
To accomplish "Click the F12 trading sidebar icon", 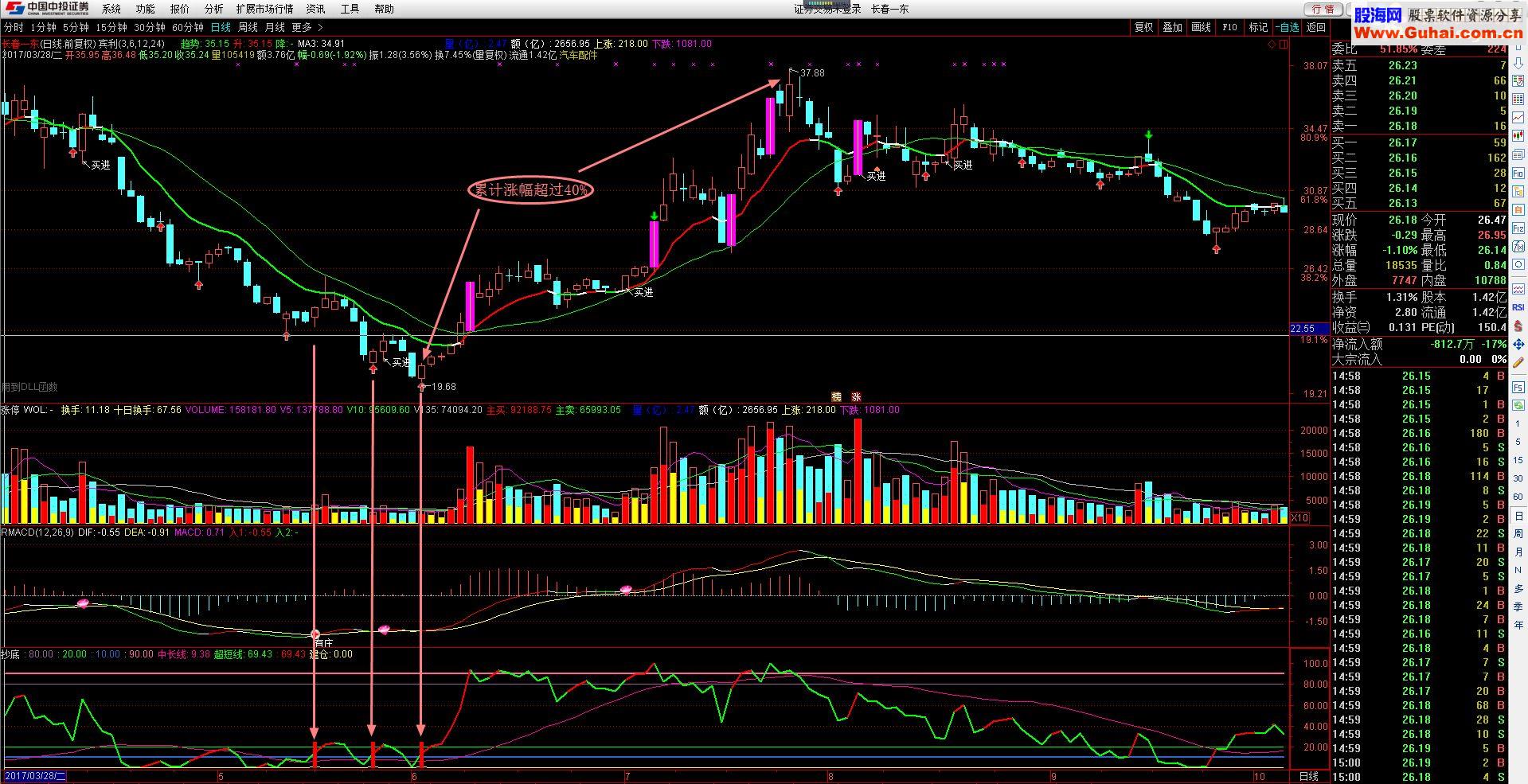I will (1518, 227).
